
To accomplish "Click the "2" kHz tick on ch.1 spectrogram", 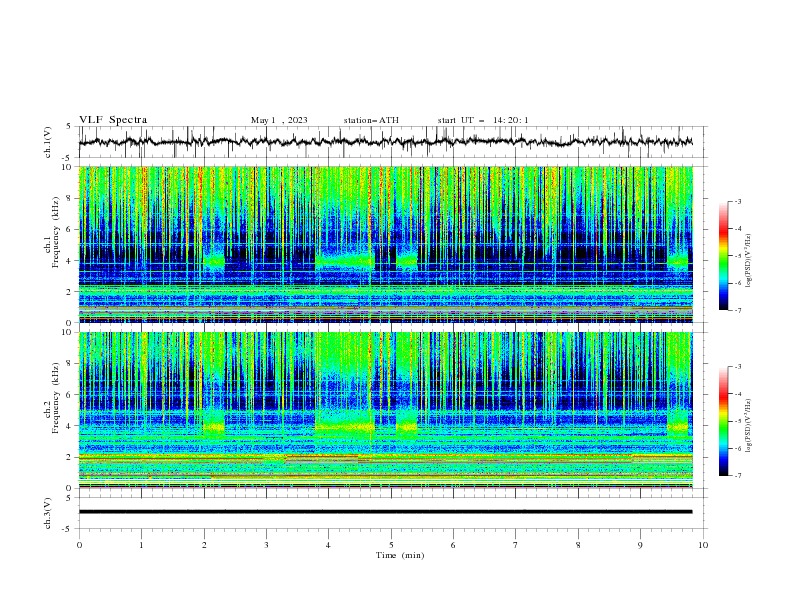I will (x=70, y=292).
